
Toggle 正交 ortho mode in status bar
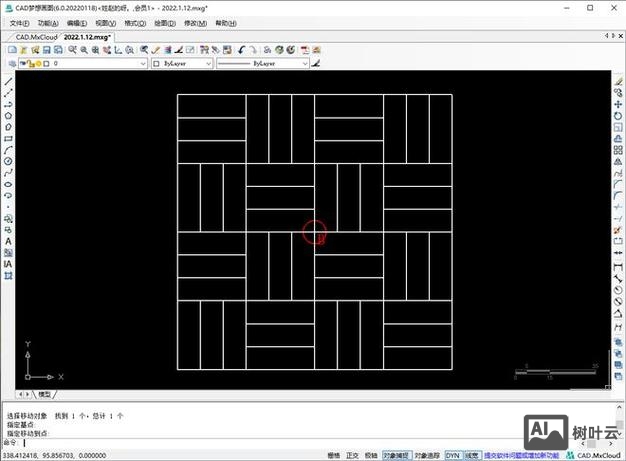(352, 454)
